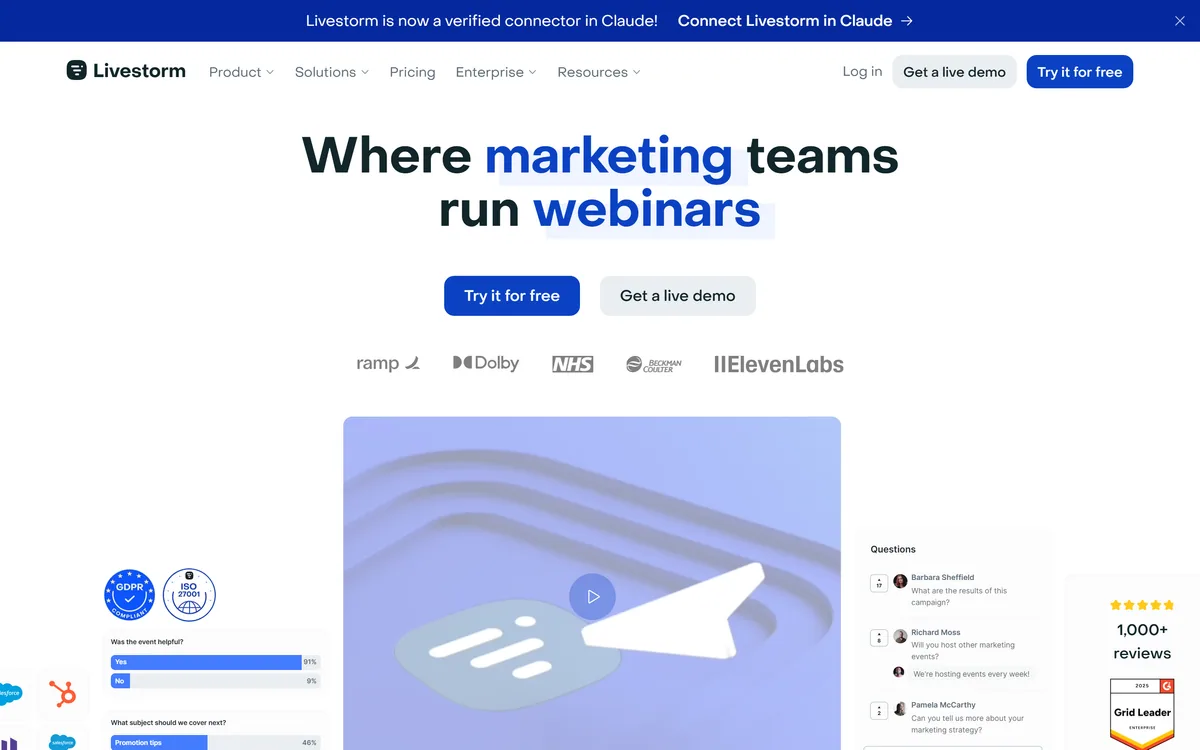1200x750 pixels.
Task: Expand the Enterprise menu
Action: (496, 72)
